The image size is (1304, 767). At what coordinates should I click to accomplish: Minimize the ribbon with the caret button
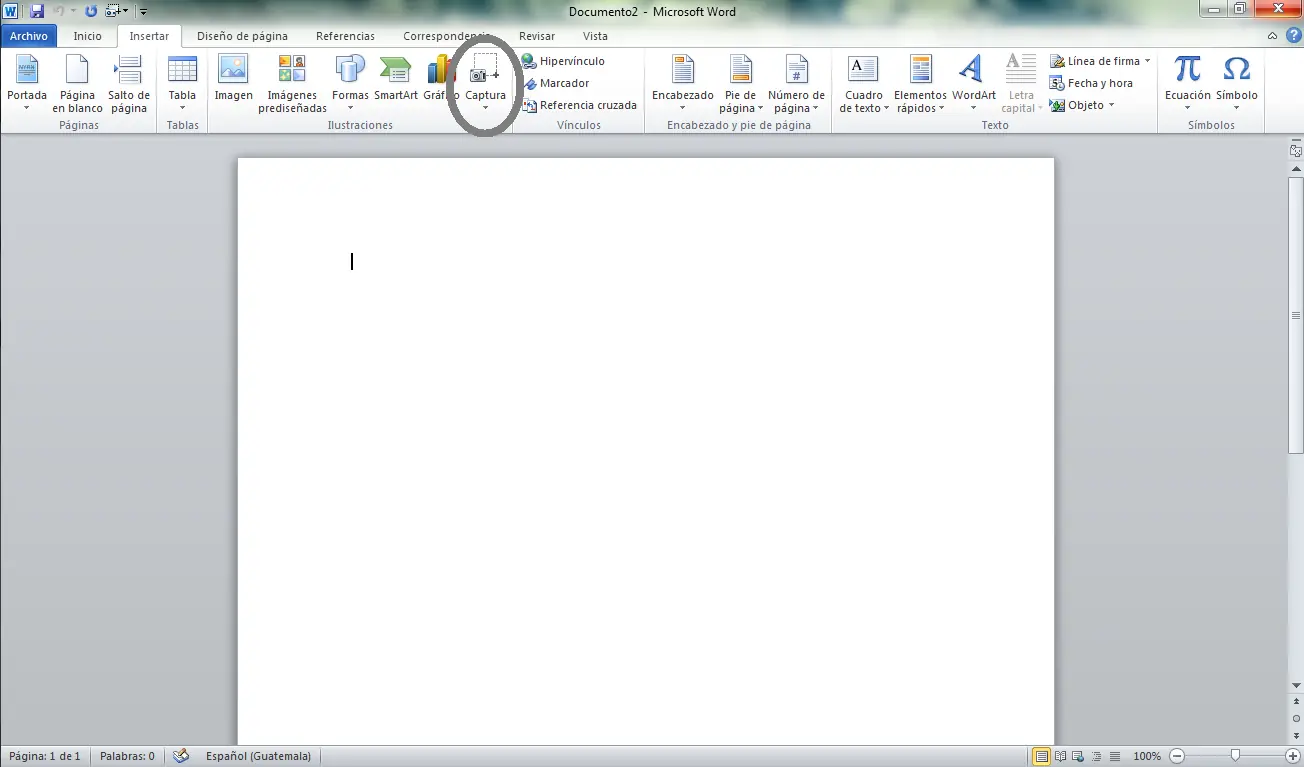coord(1272,36)
